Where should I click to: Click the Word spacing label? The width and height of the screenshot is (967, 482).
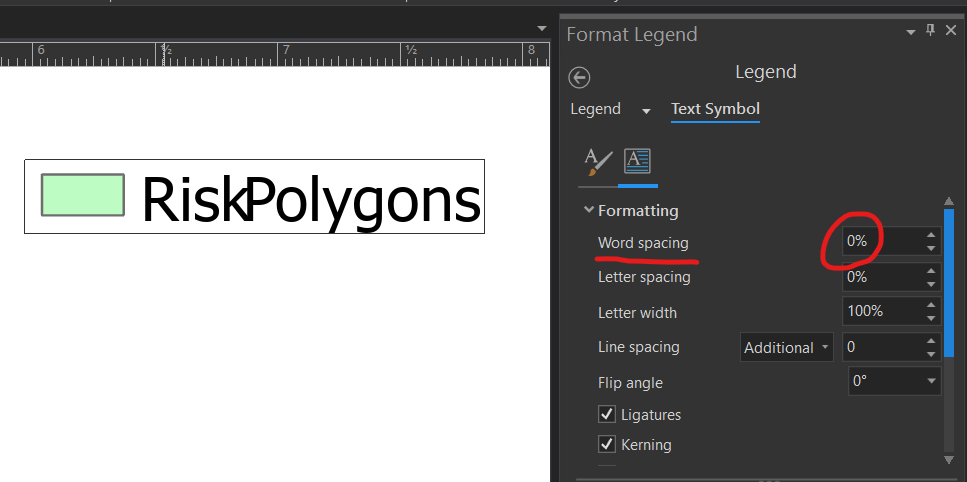point(643,243)
